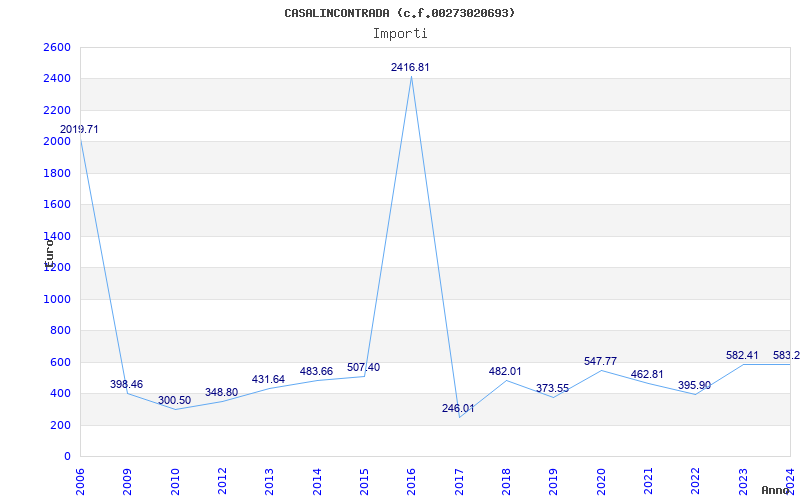Click the 2018 year axis label
The image size is (800, 500).
(506, 481)
